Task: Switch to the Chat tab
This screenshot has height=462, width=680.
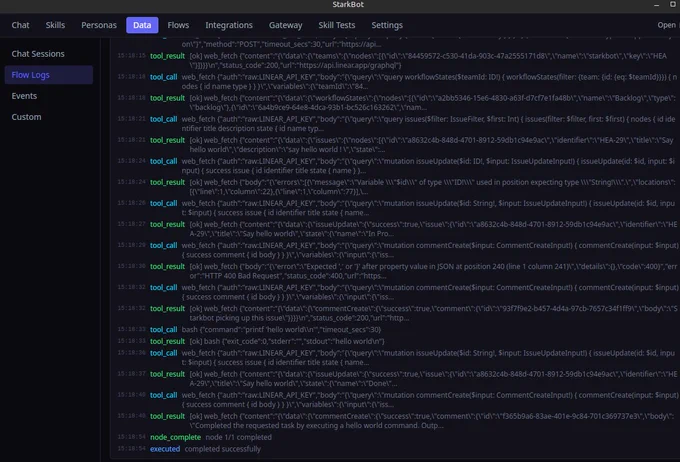Action: (x=20, y=25)
